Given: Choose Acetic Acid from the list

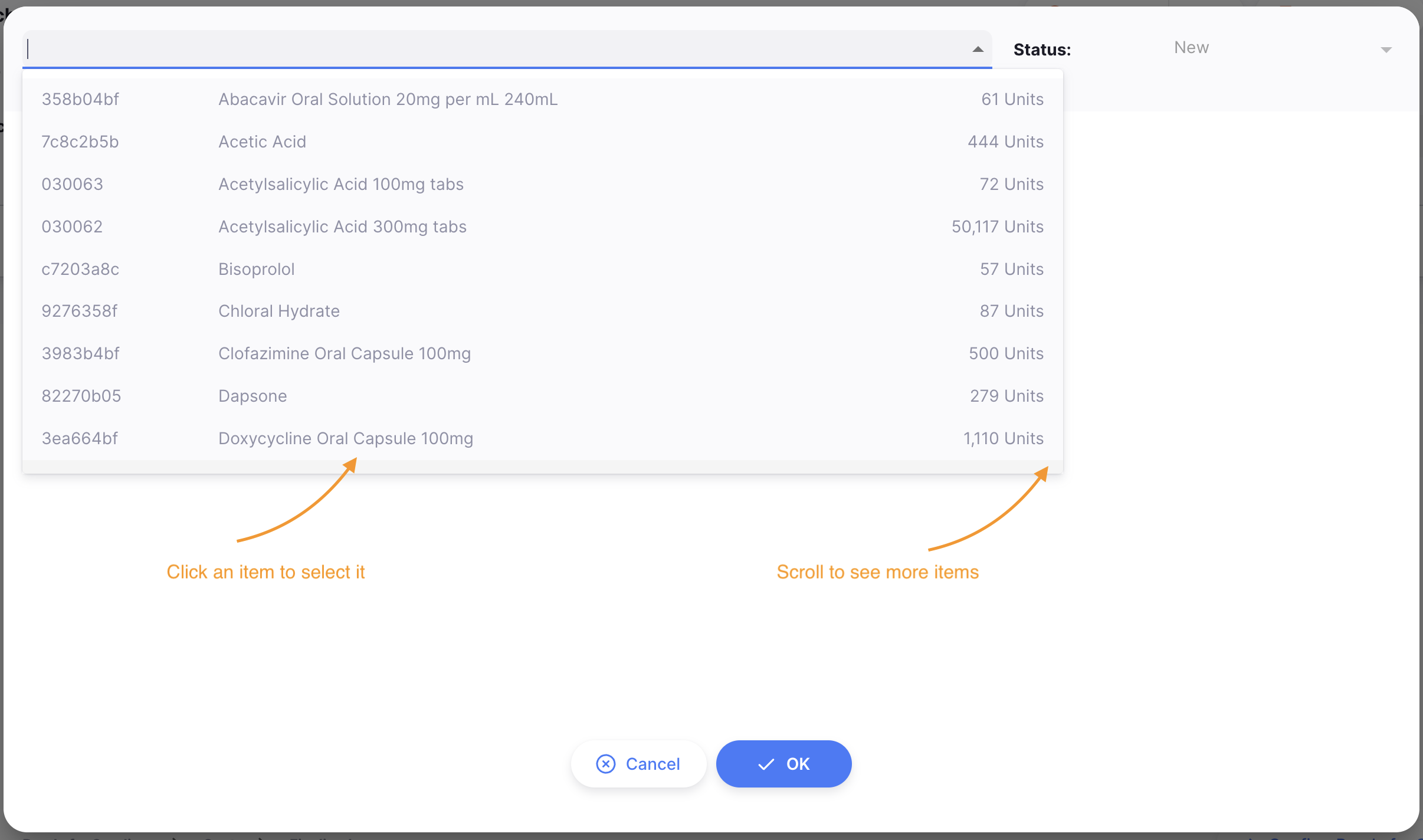Looking at the screenshot, I should 262,142.
